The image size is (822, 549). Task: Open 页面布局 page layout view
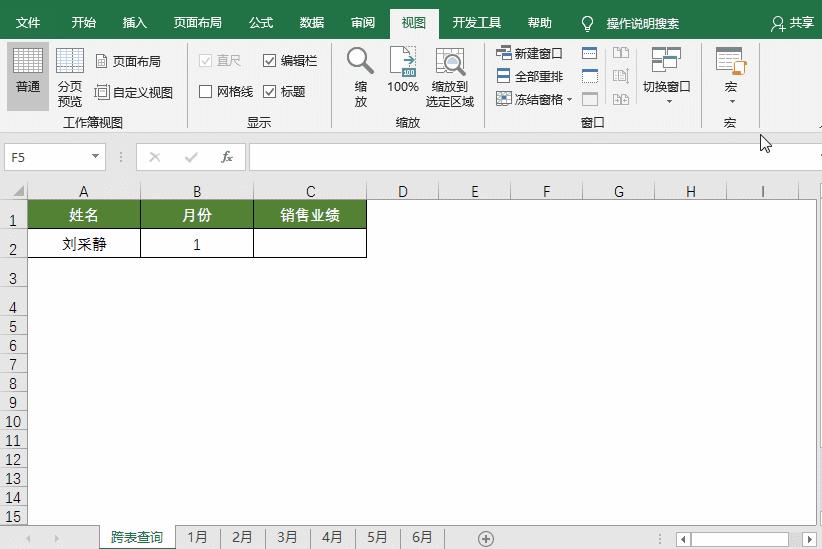click(128, 61)
